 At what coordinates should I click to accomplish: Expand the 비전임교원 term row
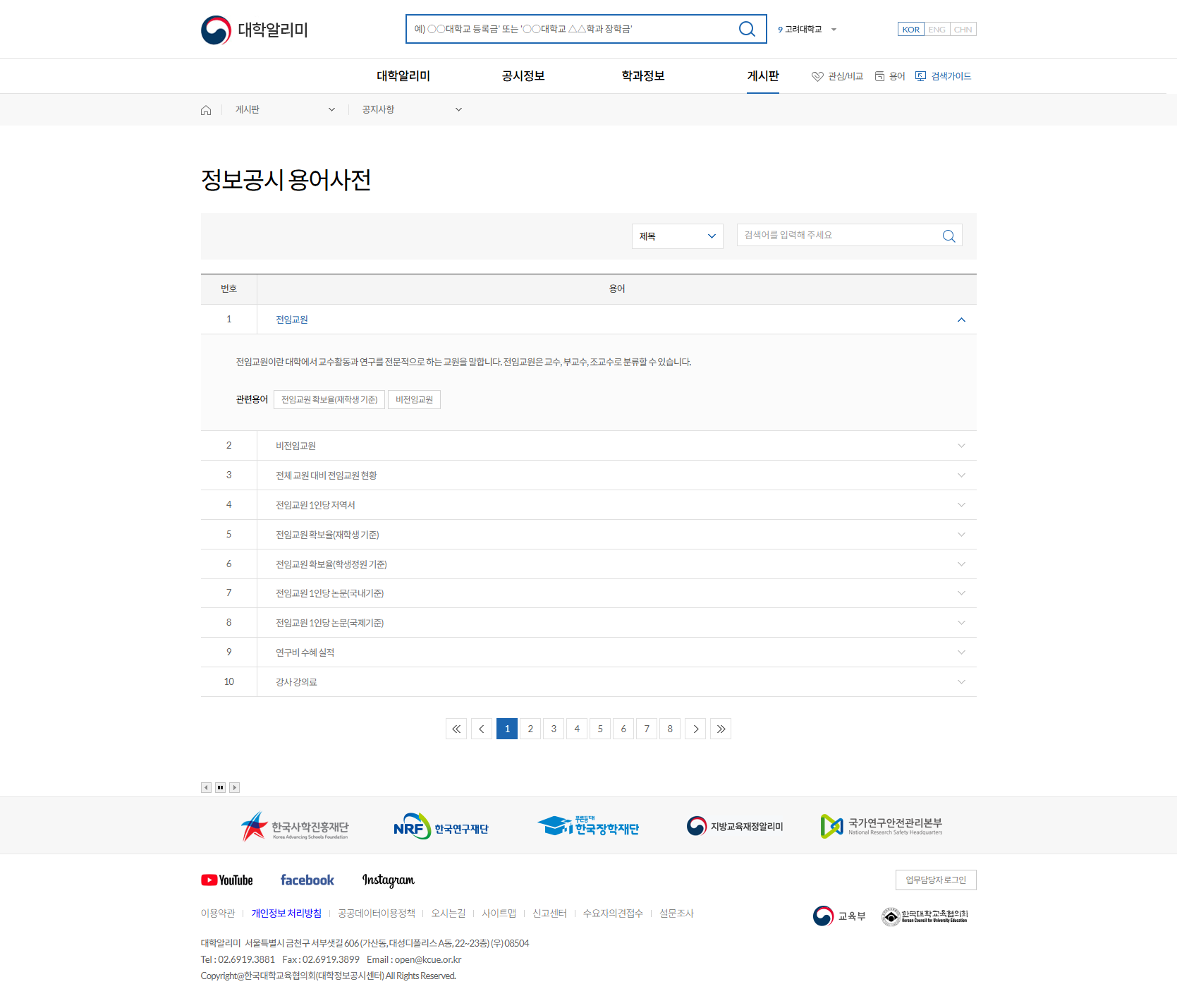[x=960, y=446]
